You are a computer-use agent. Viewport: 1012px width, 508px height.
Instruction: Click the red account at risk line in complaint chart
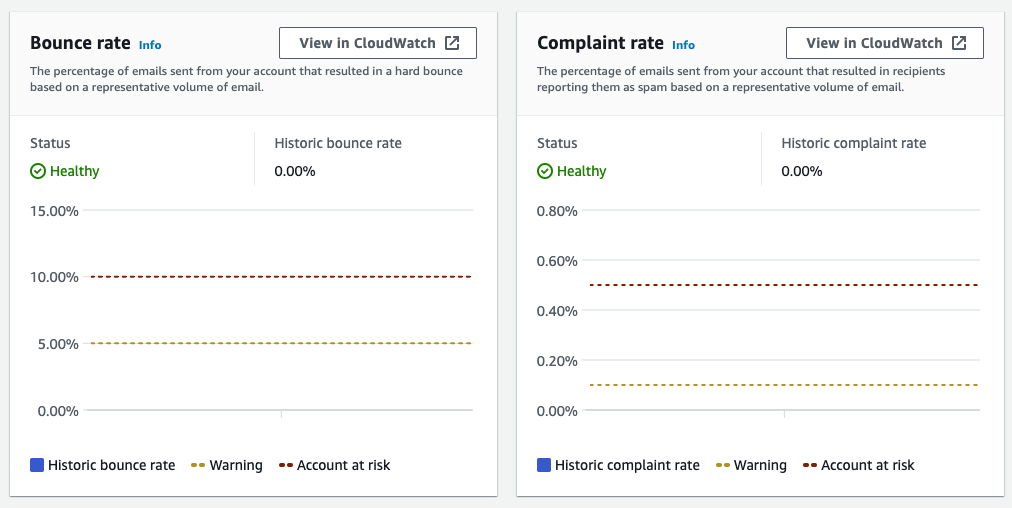[787, 285]
